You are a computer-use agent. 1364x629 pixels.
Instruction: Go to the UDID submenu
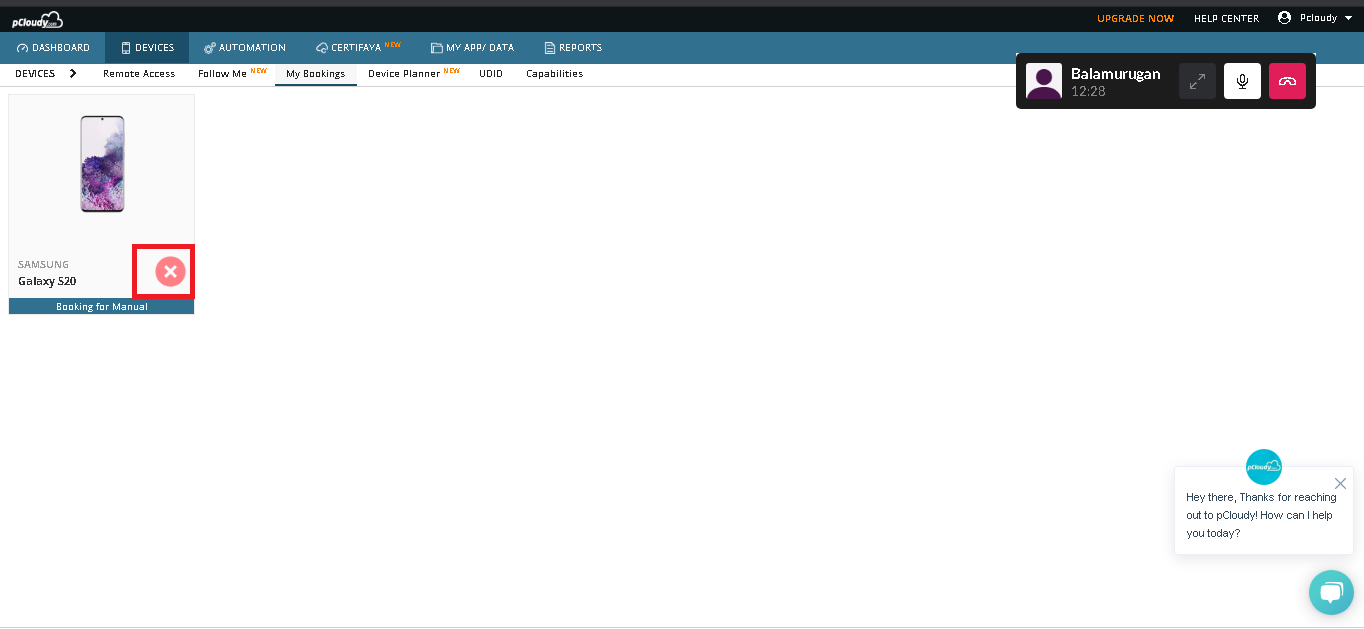tap(491, 74)
